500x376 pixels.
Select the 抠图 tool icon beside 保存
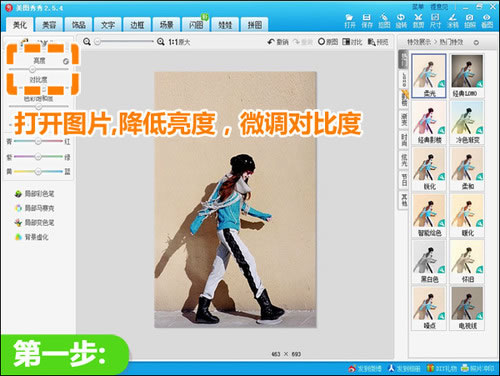click(384, 21)
